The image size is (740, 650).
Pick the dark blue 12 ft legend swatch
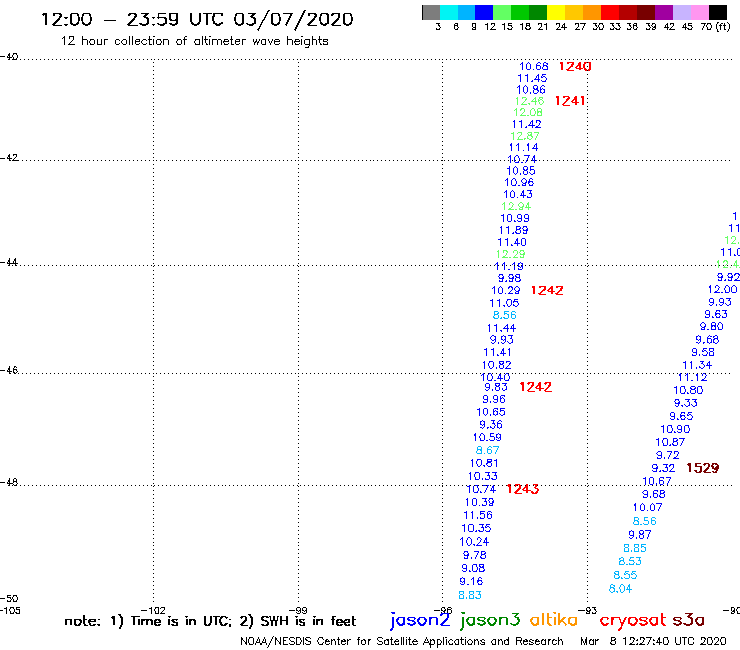[x=484, y=12]
